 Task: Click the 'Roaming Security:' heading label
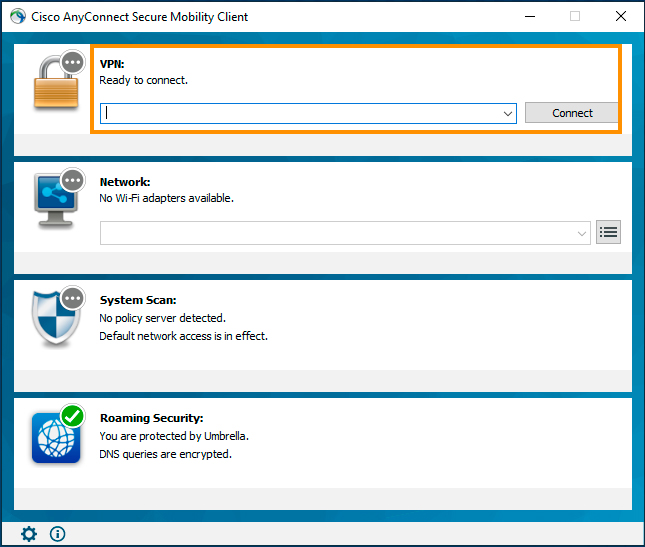coord(151,418)
